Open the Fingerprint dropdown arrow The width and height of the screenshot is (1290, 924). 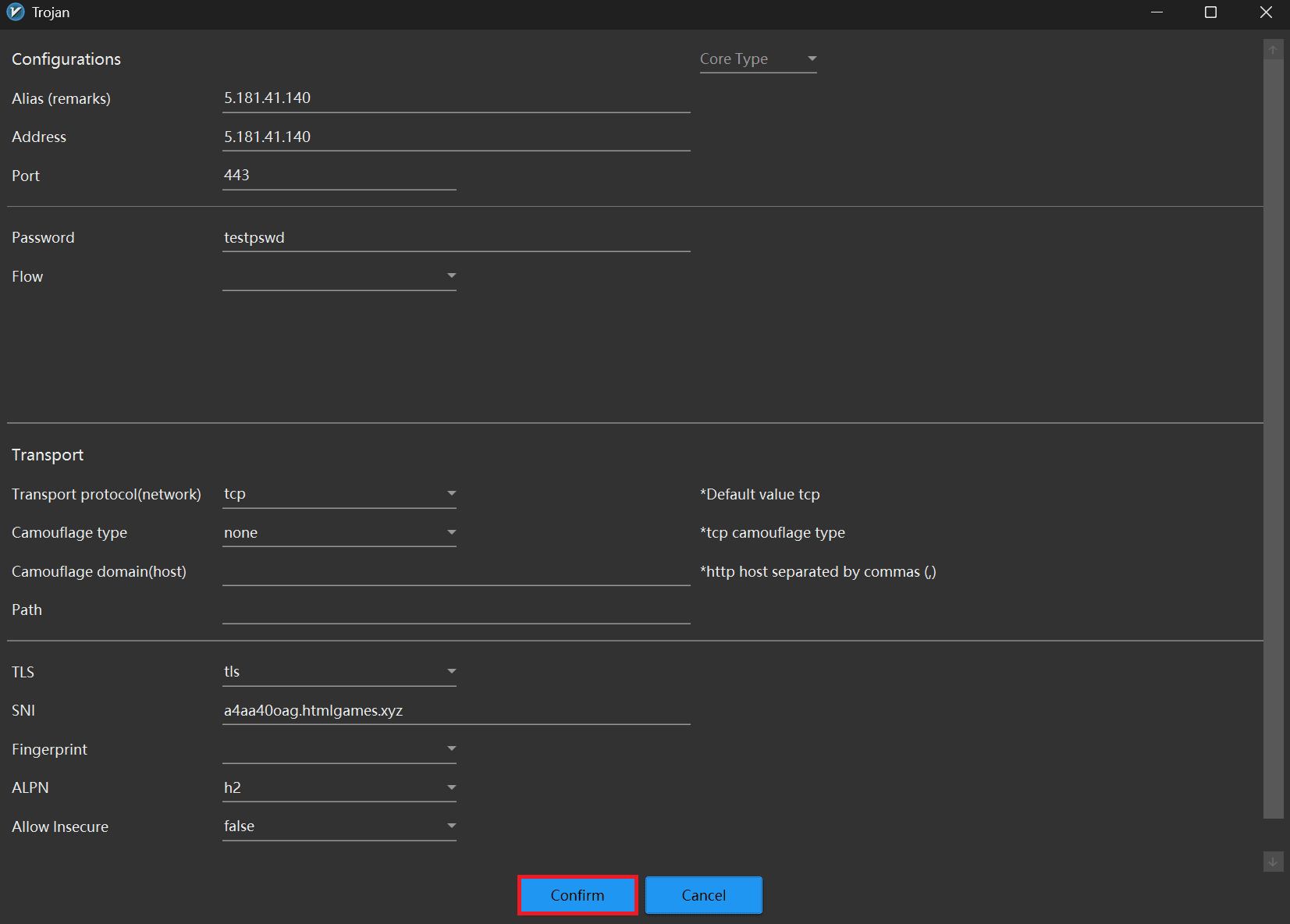pyautogui.click(x=451, y=748)
